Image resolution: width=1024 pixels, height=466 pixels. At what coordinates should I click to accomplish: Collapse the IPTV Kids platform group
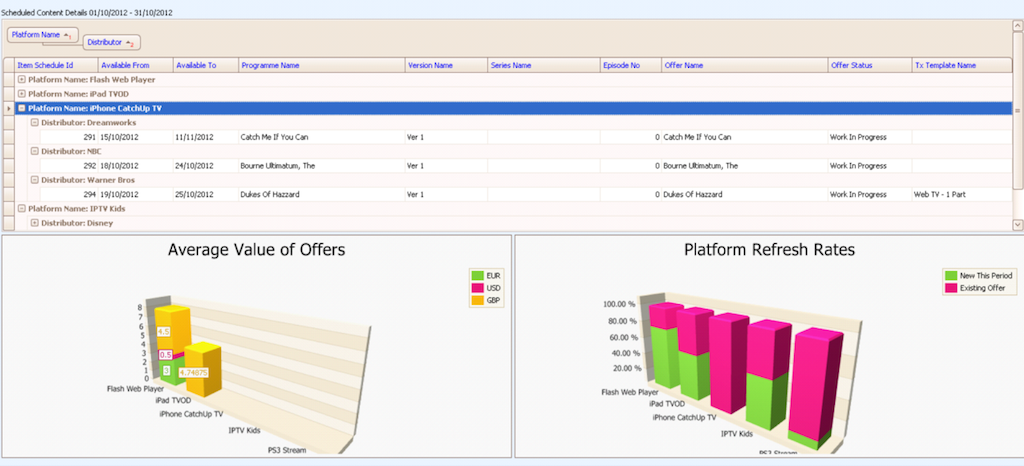coord(22,209)
